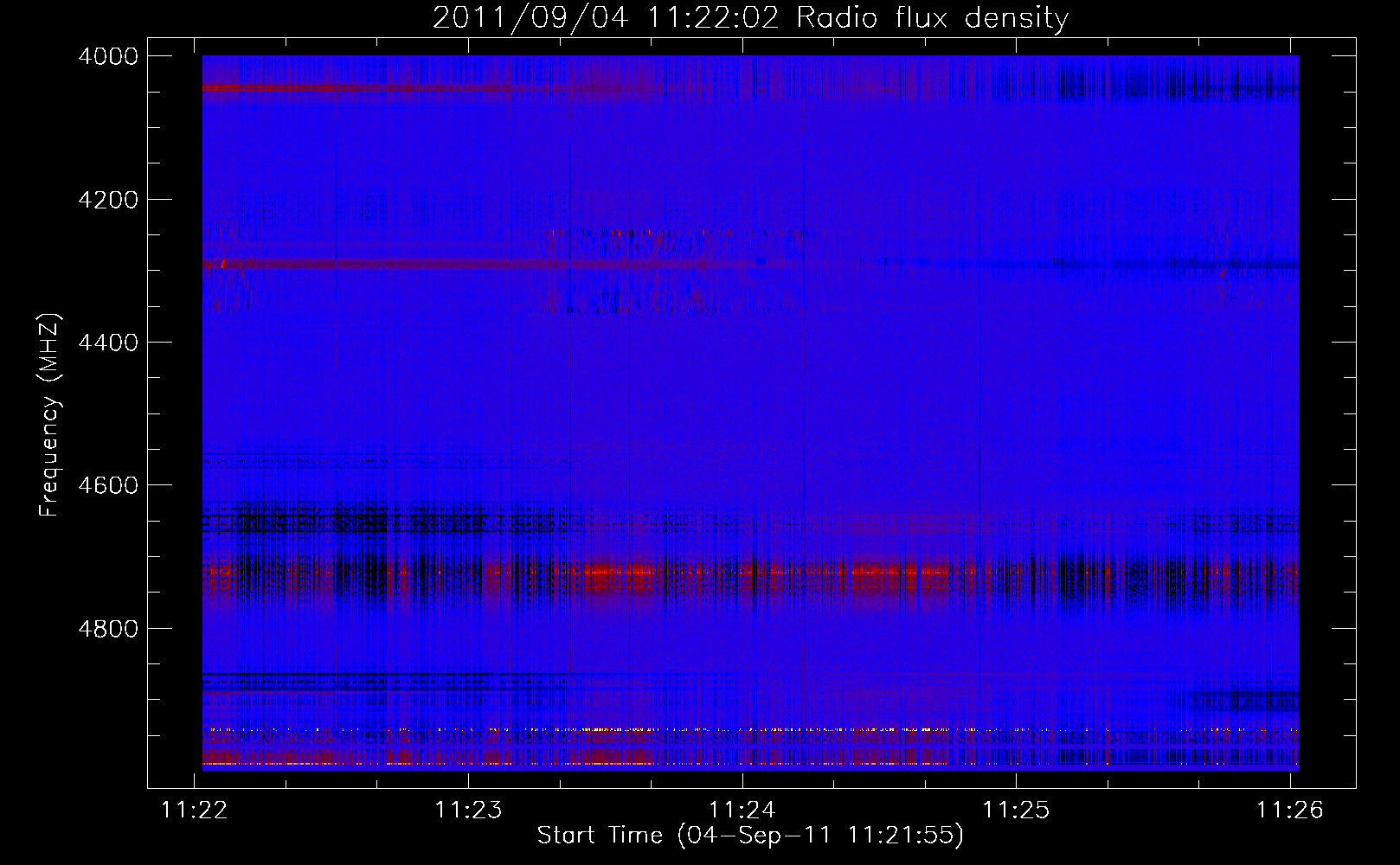Click the 4400 frequency tick label

pos(107,343)
